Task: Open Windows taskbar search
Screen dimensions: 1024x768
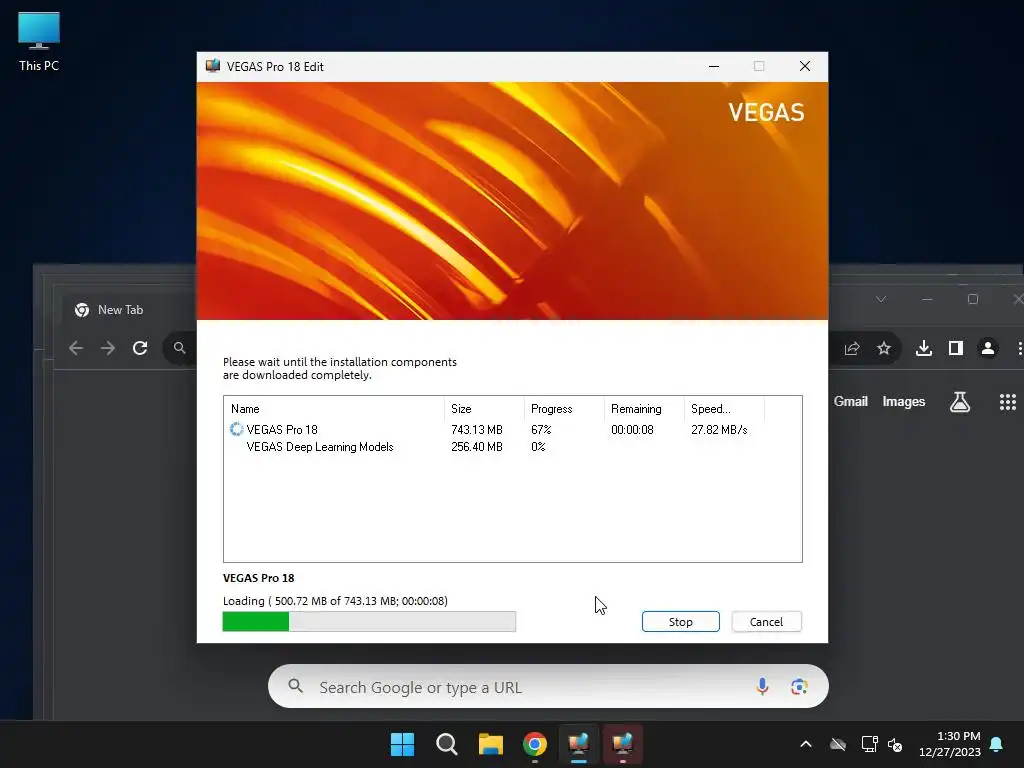Action: point(447,744)
